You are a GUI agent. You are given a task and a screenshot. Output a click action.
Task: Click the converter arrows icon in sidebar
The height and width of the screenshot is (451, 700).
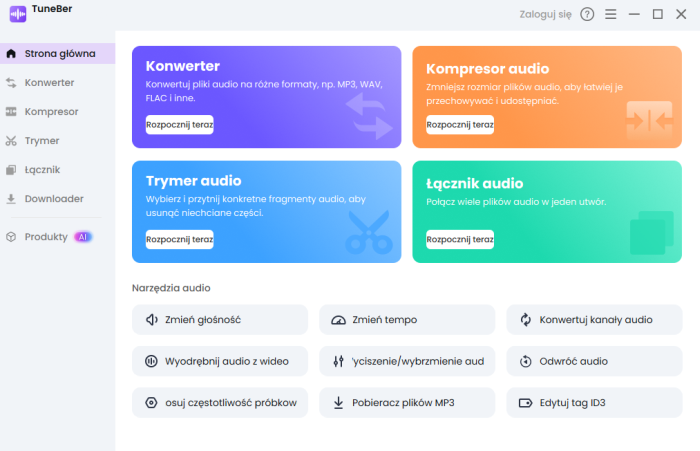tap(11, 83)
